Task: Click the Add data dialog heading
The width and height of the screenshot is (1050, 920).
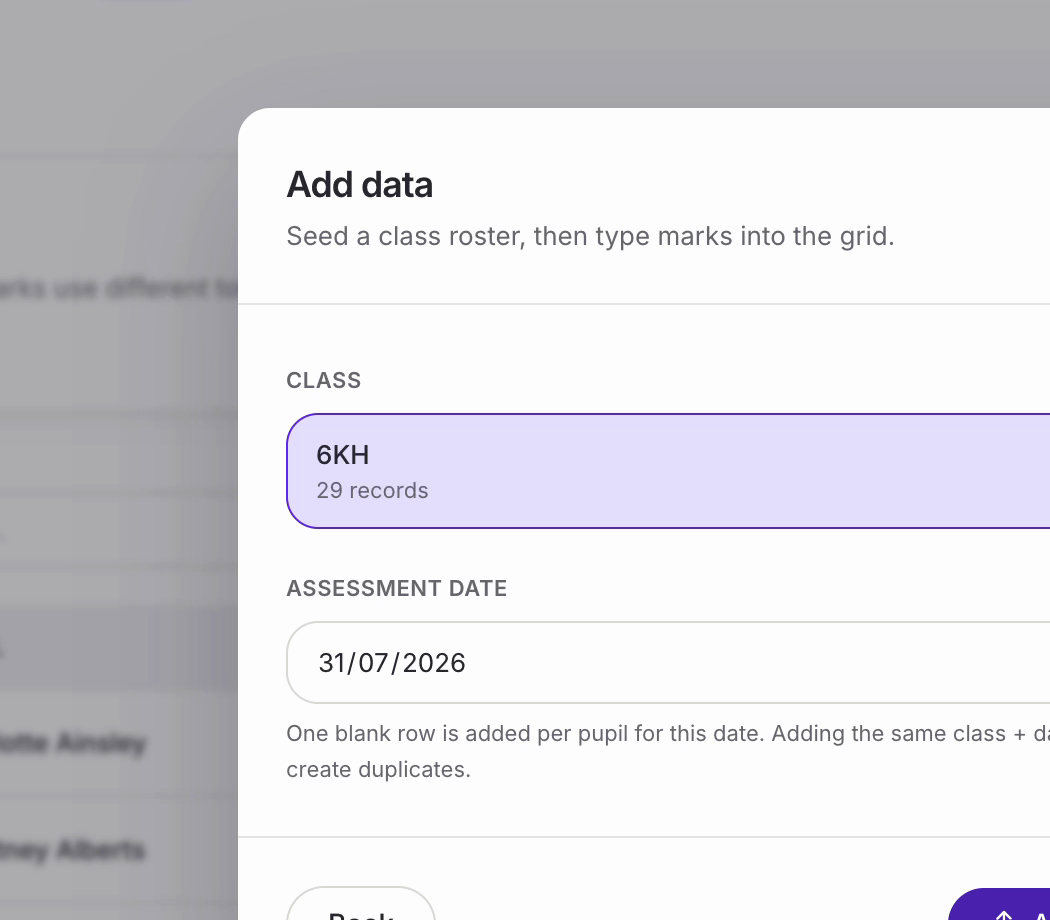Action: tap(360, 185)
